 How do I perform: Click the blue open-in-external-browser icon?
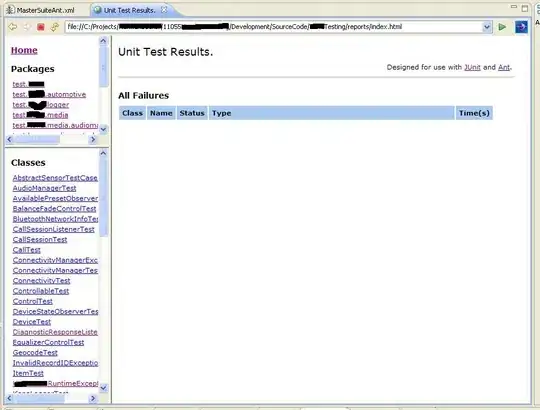[521, 27]
